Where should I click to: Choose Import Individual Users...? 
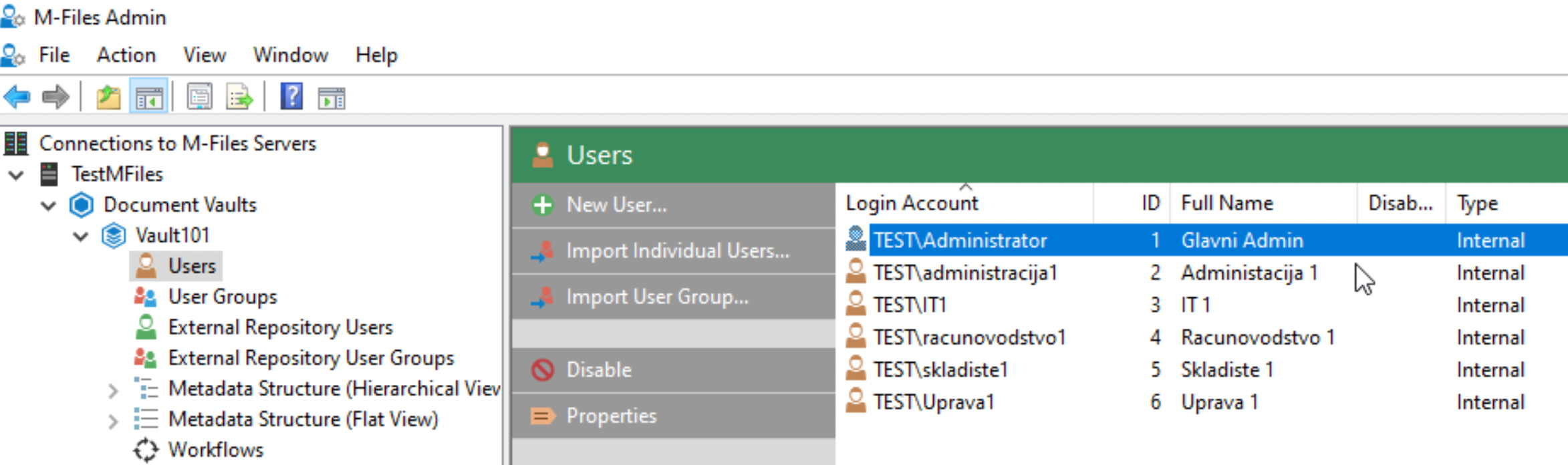point(674,251)
